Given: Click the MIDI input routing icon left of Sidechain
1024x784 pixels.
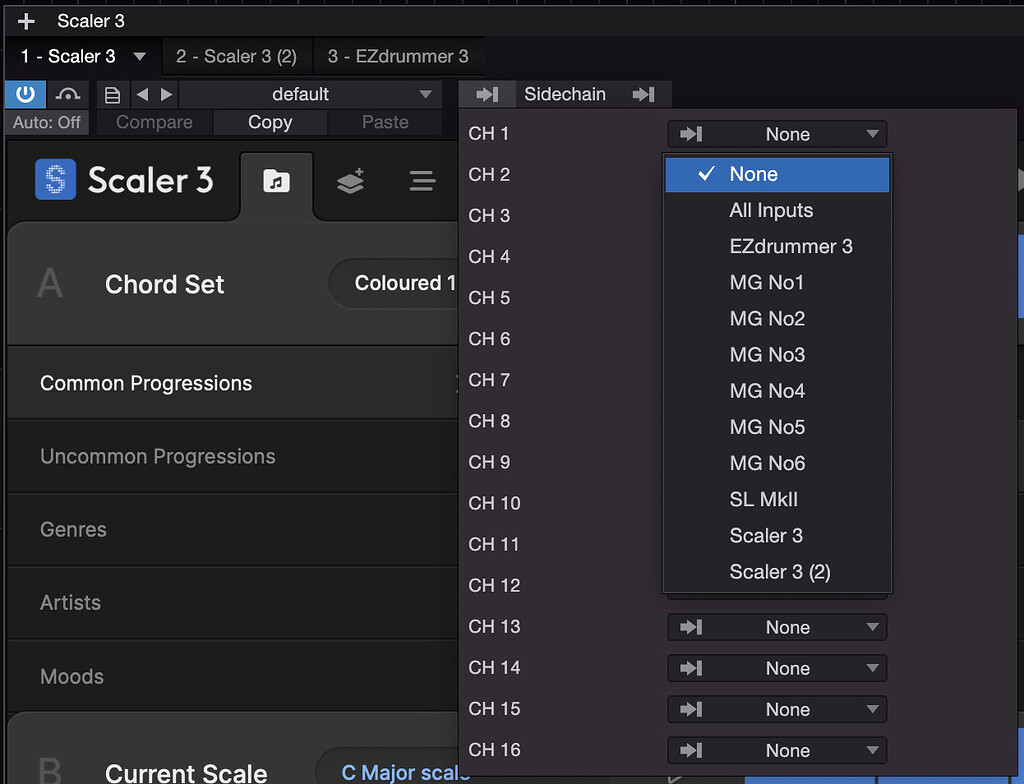Looking at the screenshot, I should (x=487, y=94).
